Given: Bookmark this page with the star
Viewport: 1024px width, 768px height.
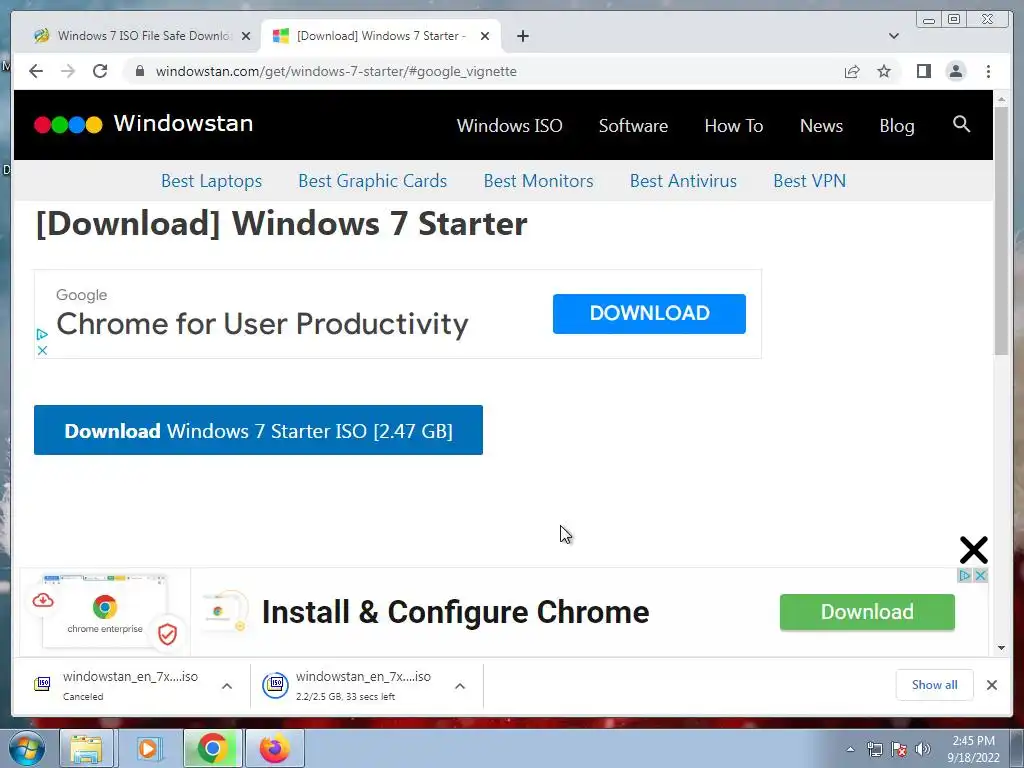Looking at the screenshot, I should coord(884,71).
